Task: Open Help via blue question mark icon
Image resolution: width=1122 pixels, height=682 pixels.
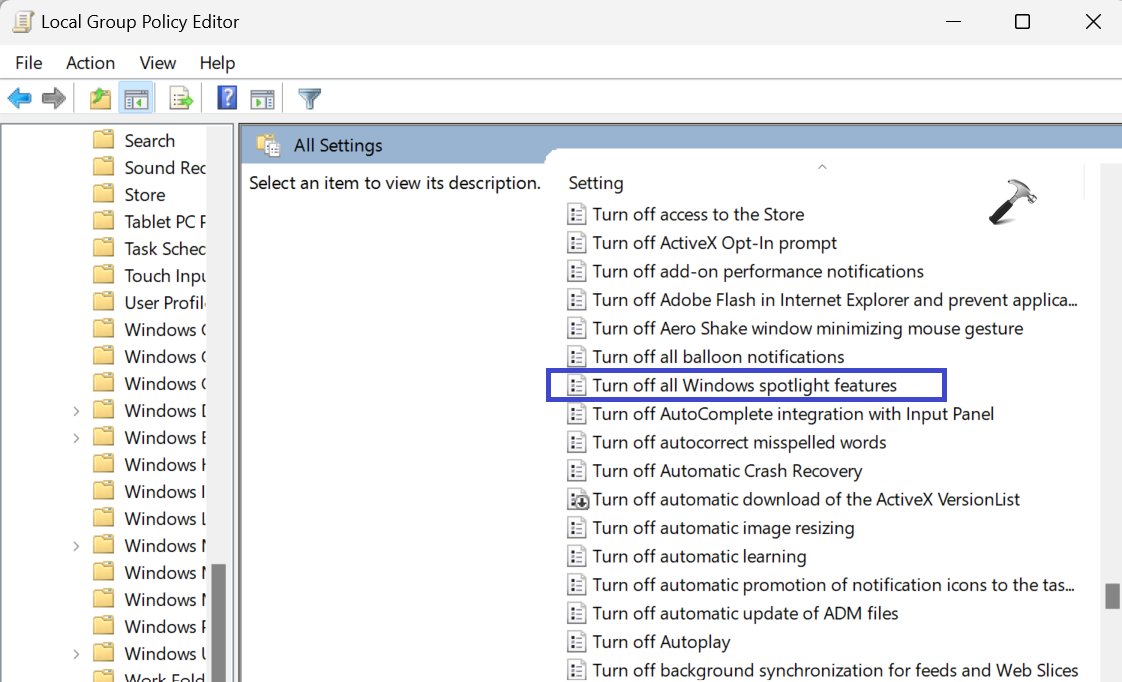Action: tap(228, 98)
